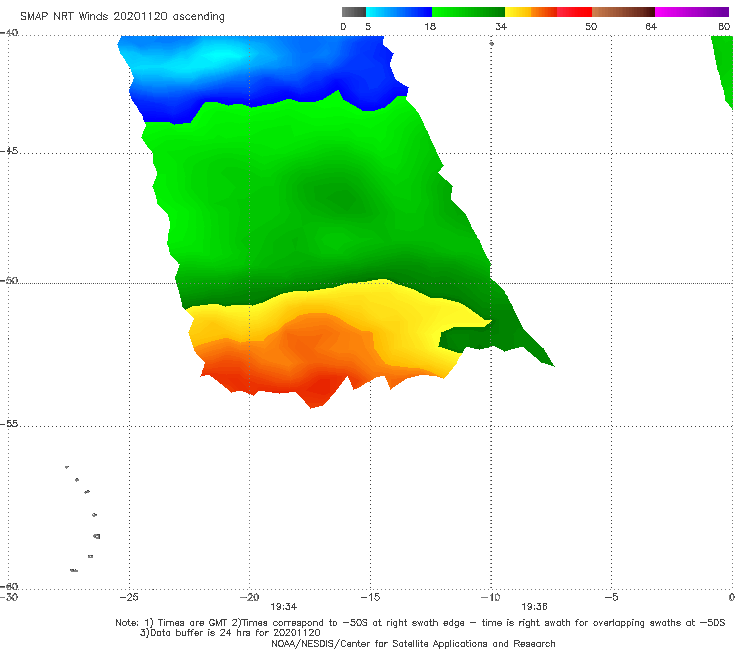
Task: Click the cyan low-wind patch in the blue band
Action: coord(224,54)
